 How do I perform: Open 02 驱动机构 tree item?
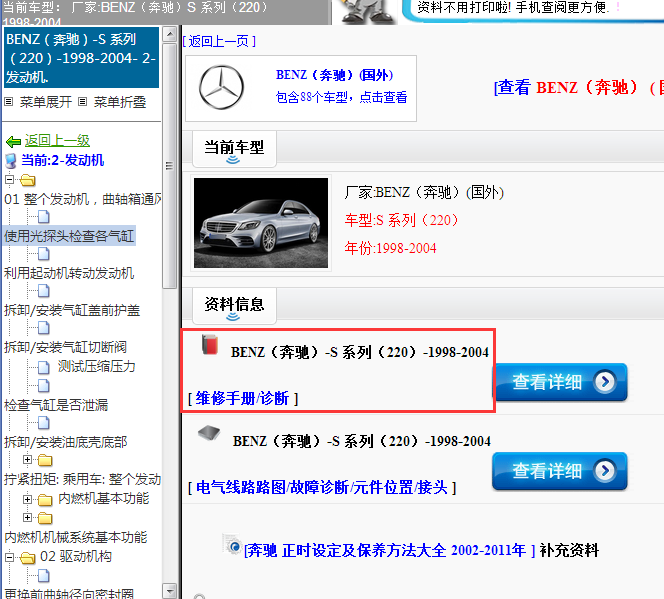pos(76,556)
